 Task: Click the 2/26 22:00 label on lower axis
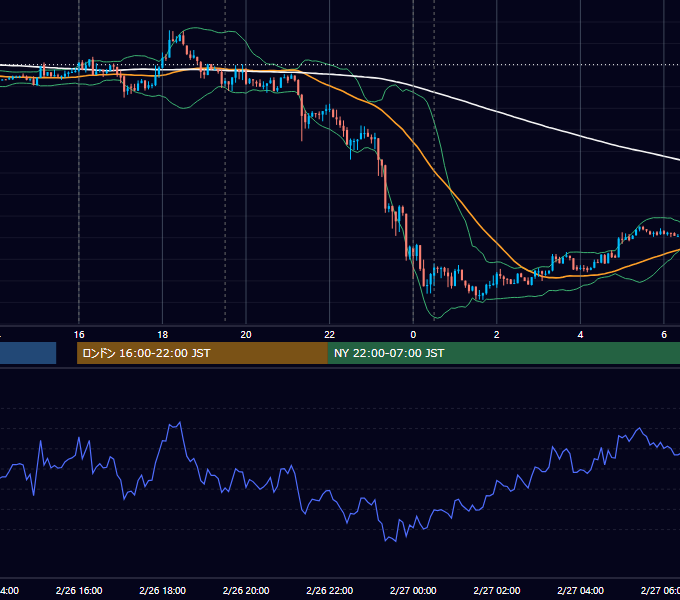click(x=330, y=590)
